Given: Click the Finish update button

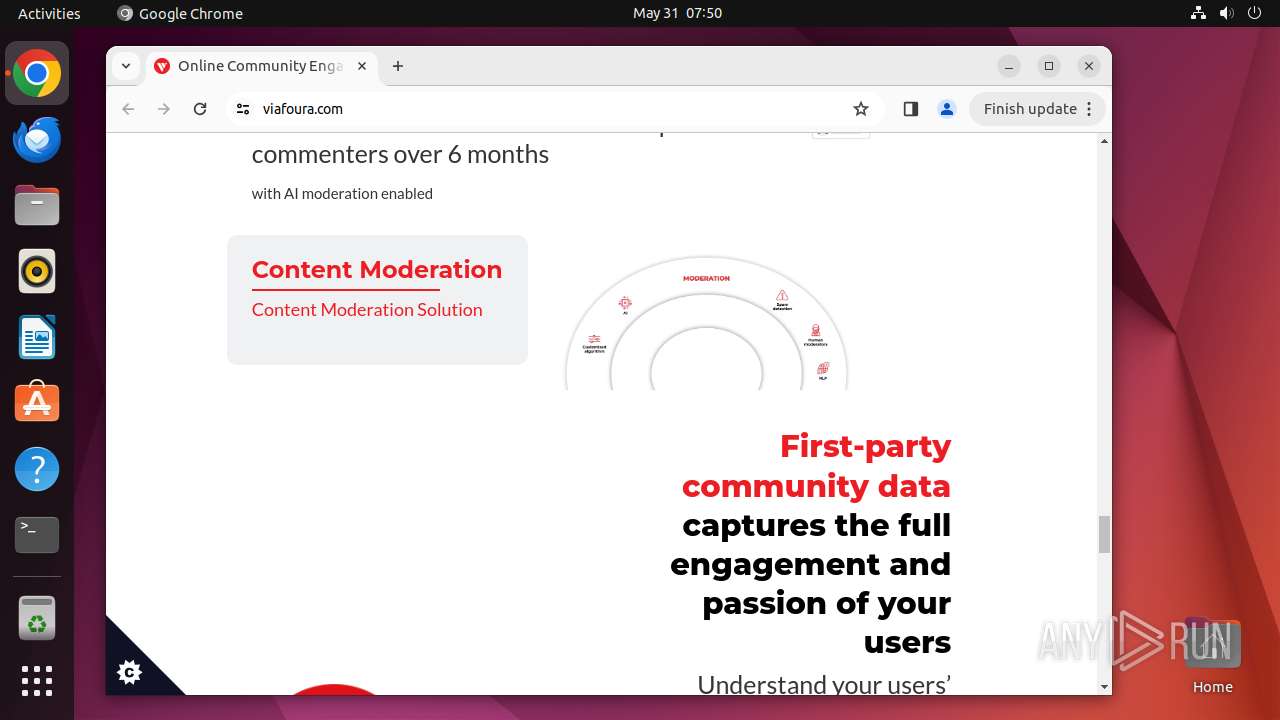Looking at the screenshot, I should click(1037, 109).
